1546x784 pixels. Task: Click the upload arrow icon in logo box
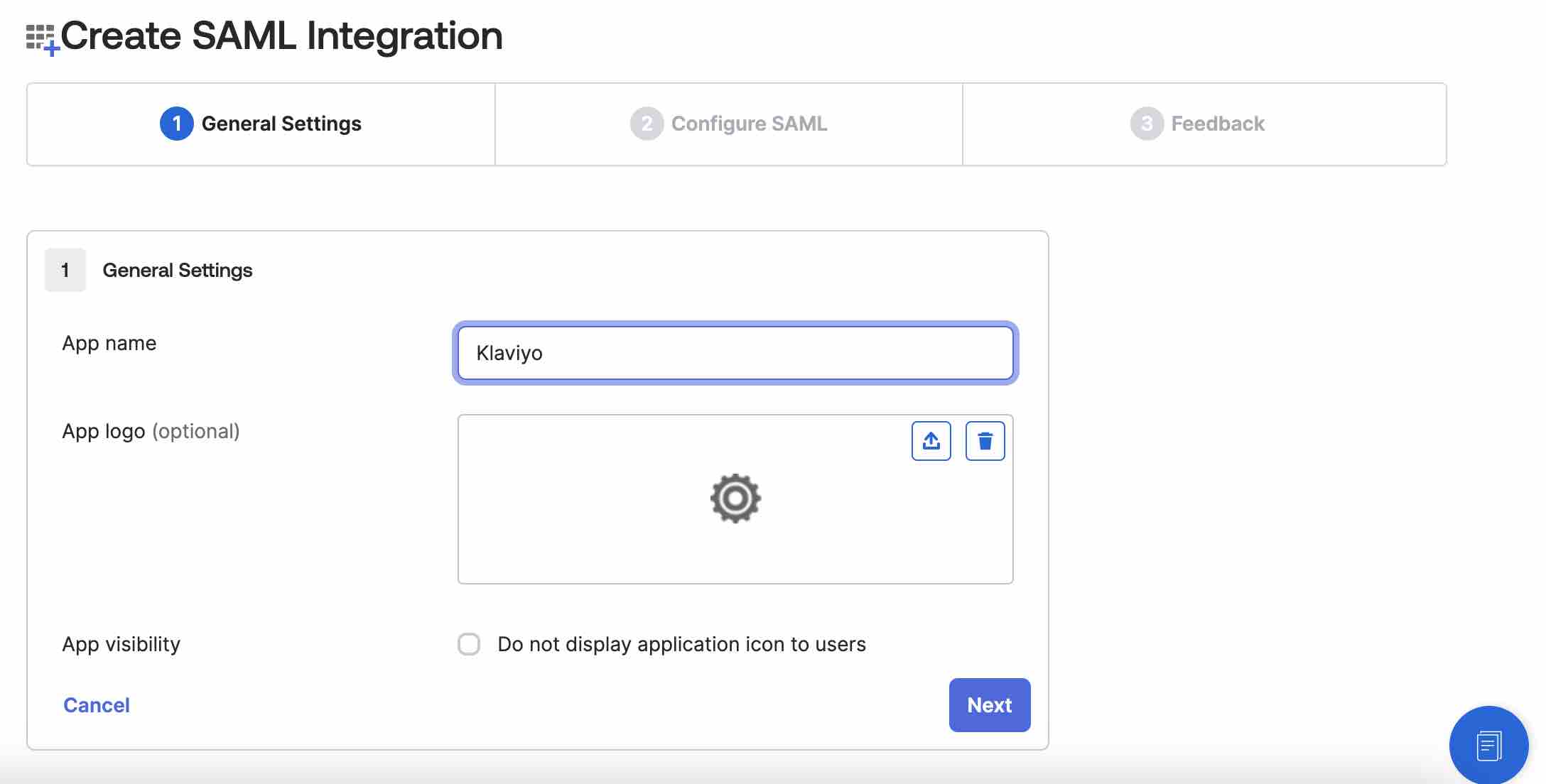pyautogui.click(x=931, y=439)
